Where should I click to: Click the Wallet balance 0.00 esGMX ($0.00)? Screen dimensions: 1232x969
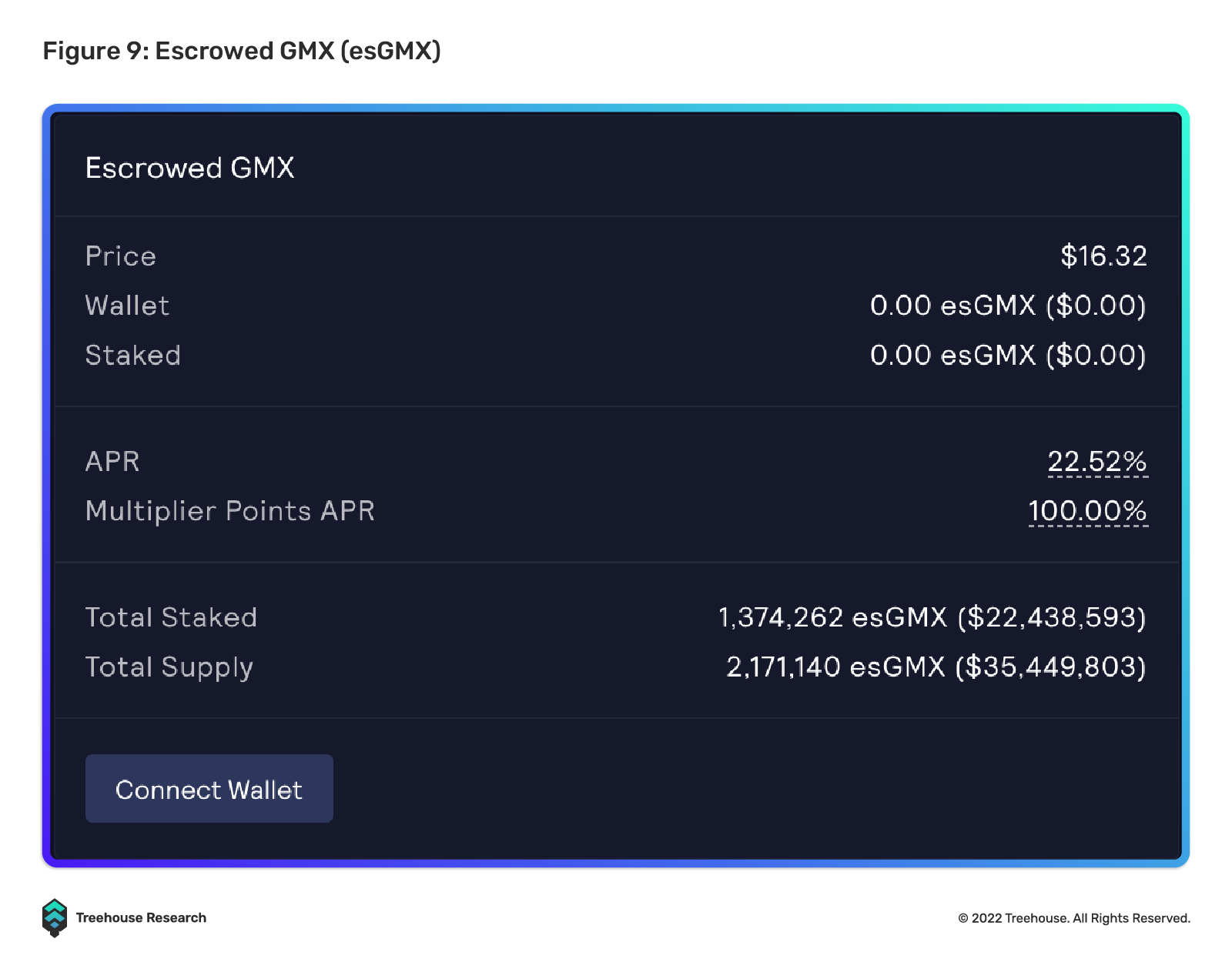(1008, 306)
